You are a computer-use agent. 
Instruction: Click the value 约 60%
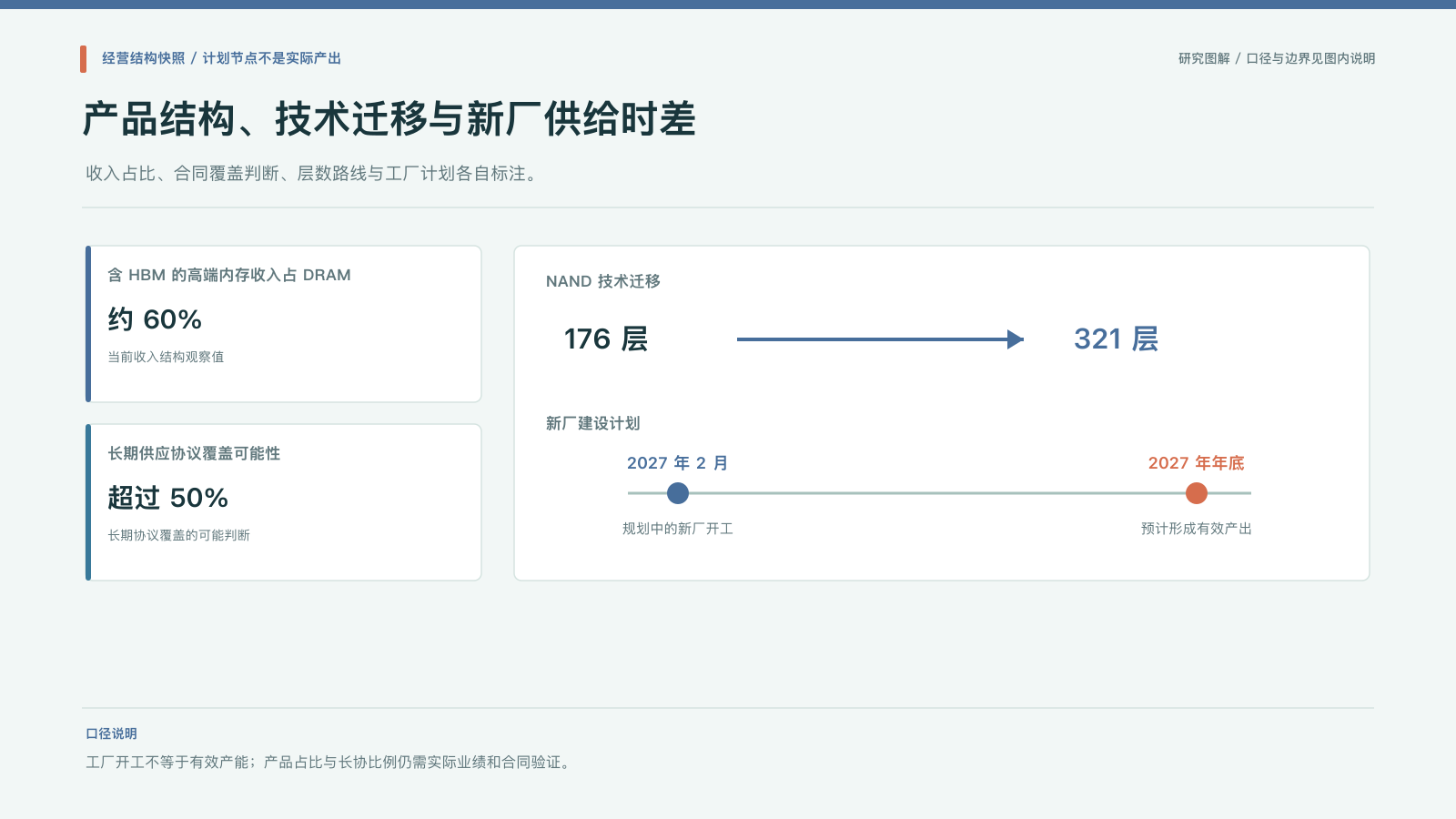(x=155, y=319)
